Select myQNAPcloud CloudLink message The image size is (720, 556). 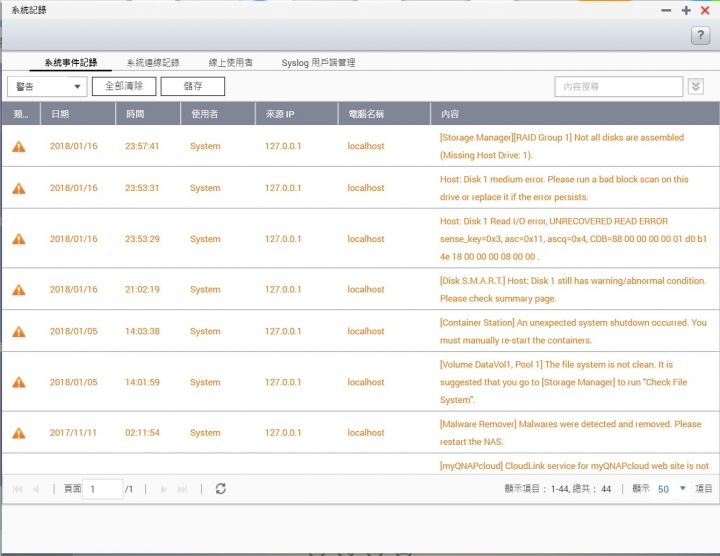[x=574, y=466]
